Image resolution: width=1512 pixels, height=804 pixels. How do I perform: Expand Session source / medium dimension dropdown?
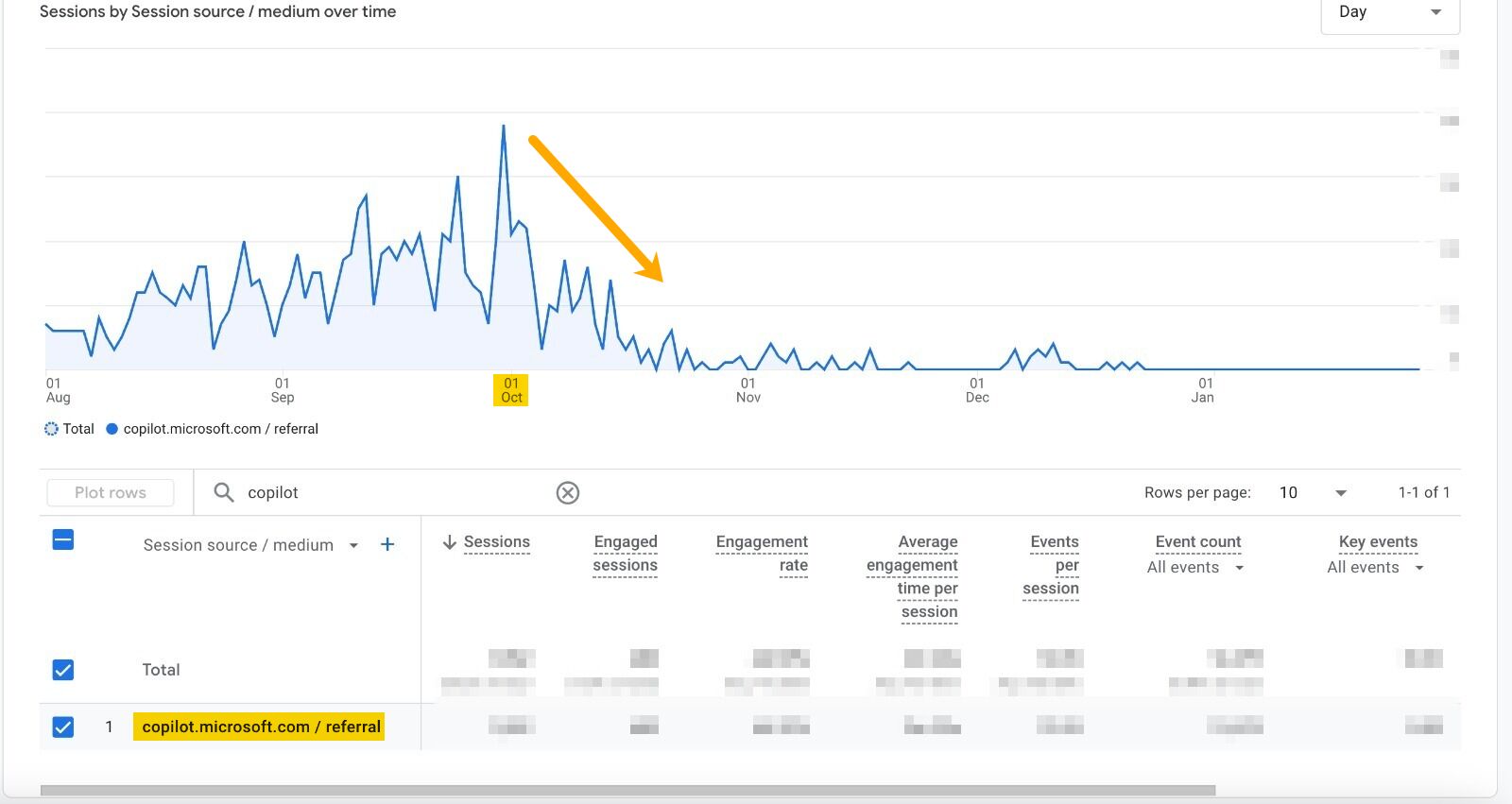coord(353,545)
